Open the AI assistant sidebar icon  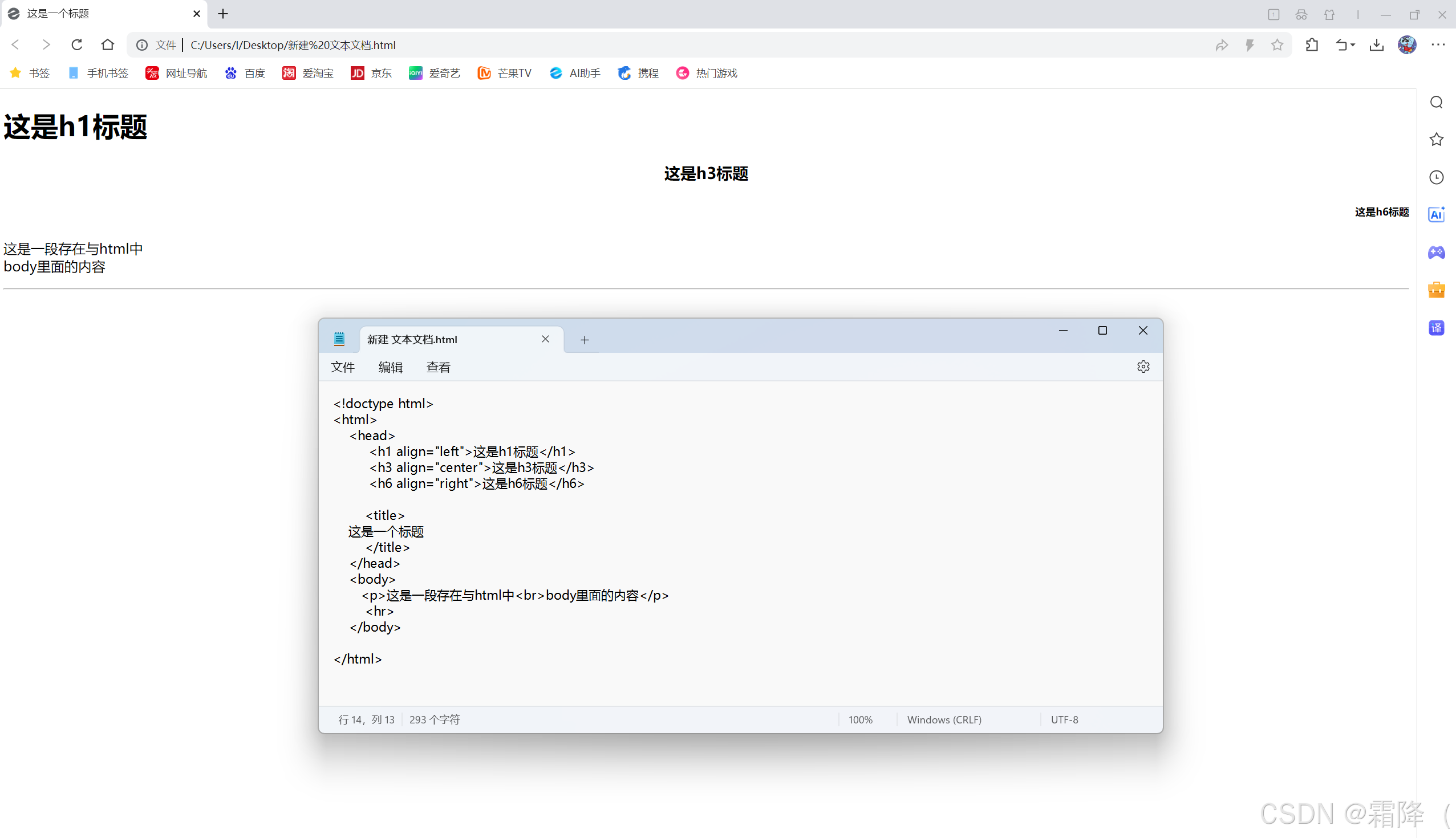tap(1436, 215)
